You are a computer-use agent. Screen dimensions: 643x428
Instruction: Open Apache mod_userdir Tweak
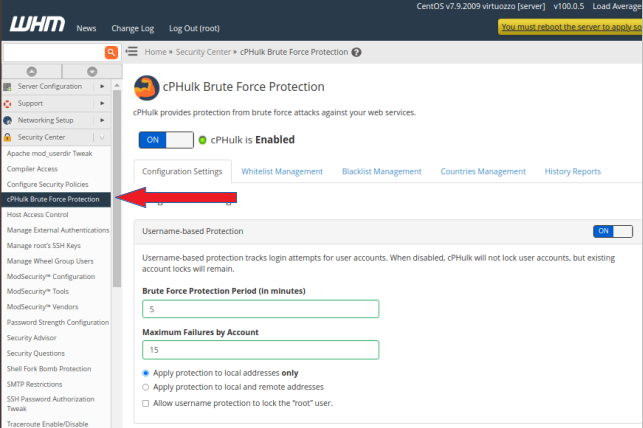point(49,153)
